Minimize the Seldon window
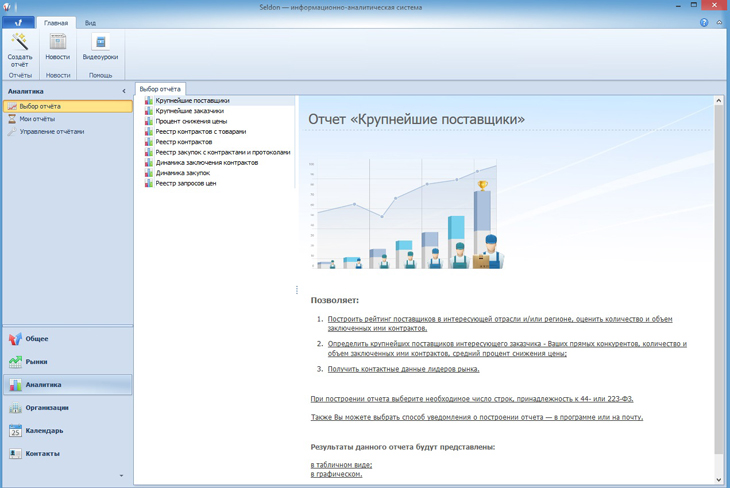The image size is (730, 488). tap(678, 5)
